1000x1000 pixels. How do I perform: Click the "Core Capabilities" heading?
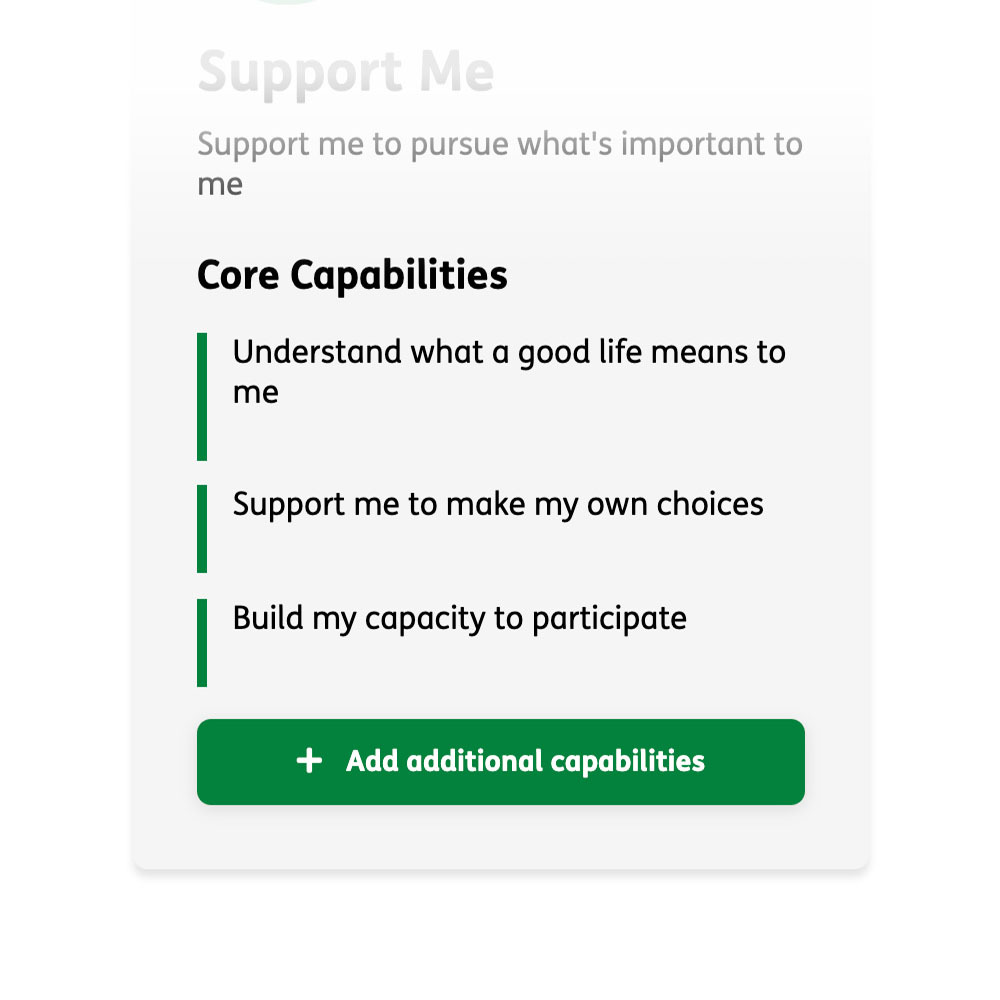[x=352, y=276]
